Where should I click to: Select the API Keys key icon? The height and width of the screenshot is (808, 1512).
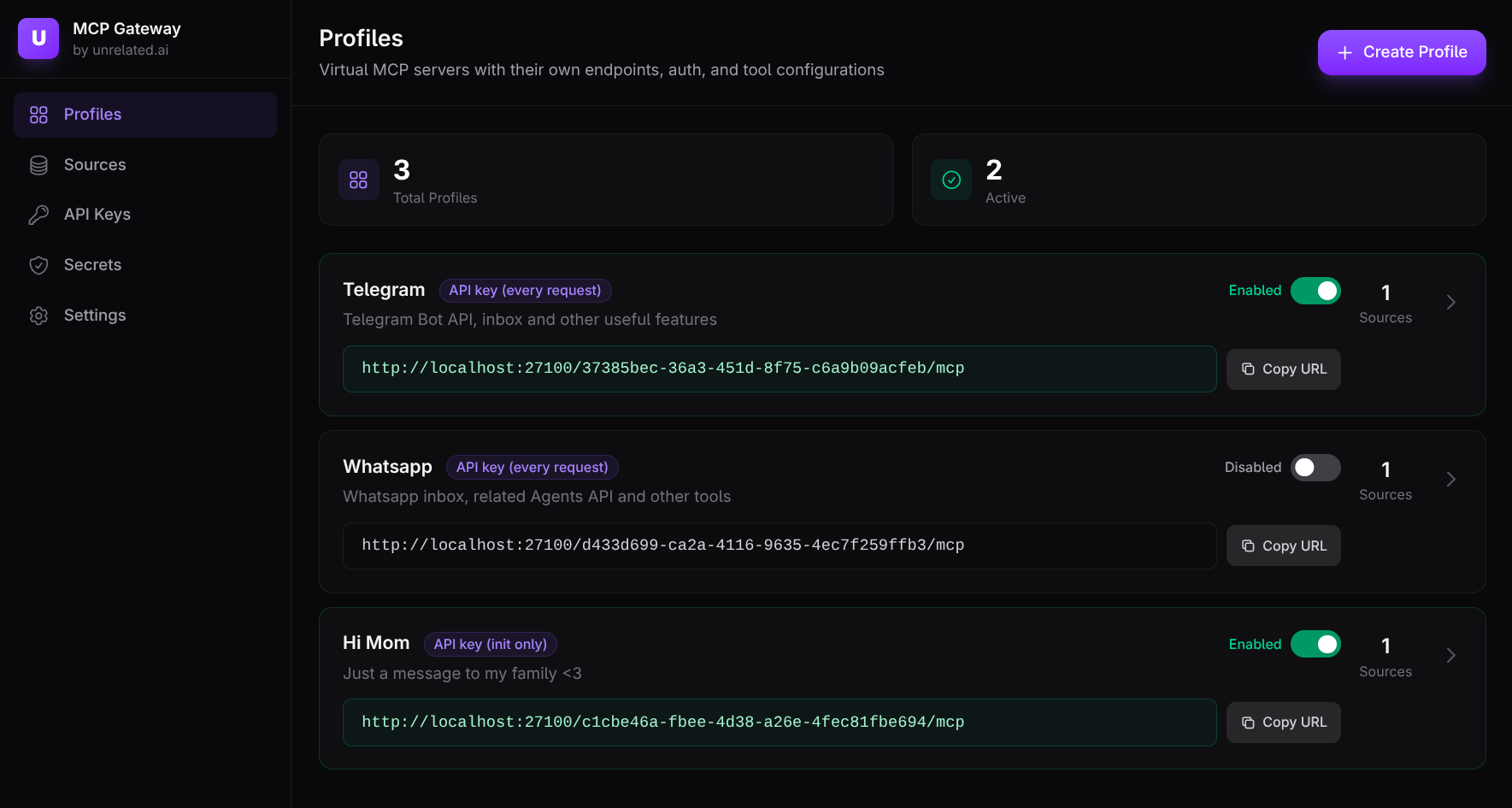tap(38, 214)
